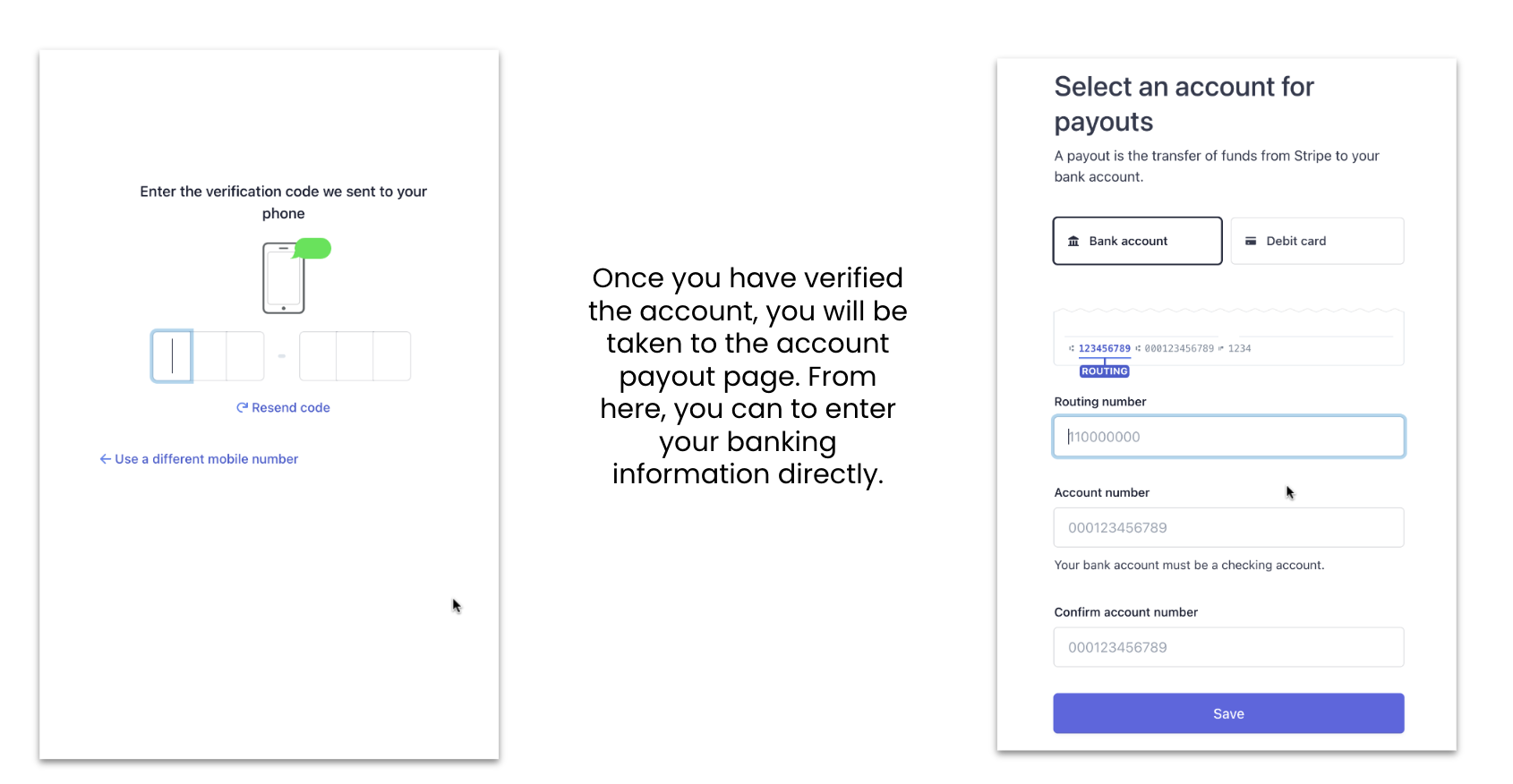Select the Debit card payout option
Viewport: 1513px width, 784px height.
[x=1317, y=242]
